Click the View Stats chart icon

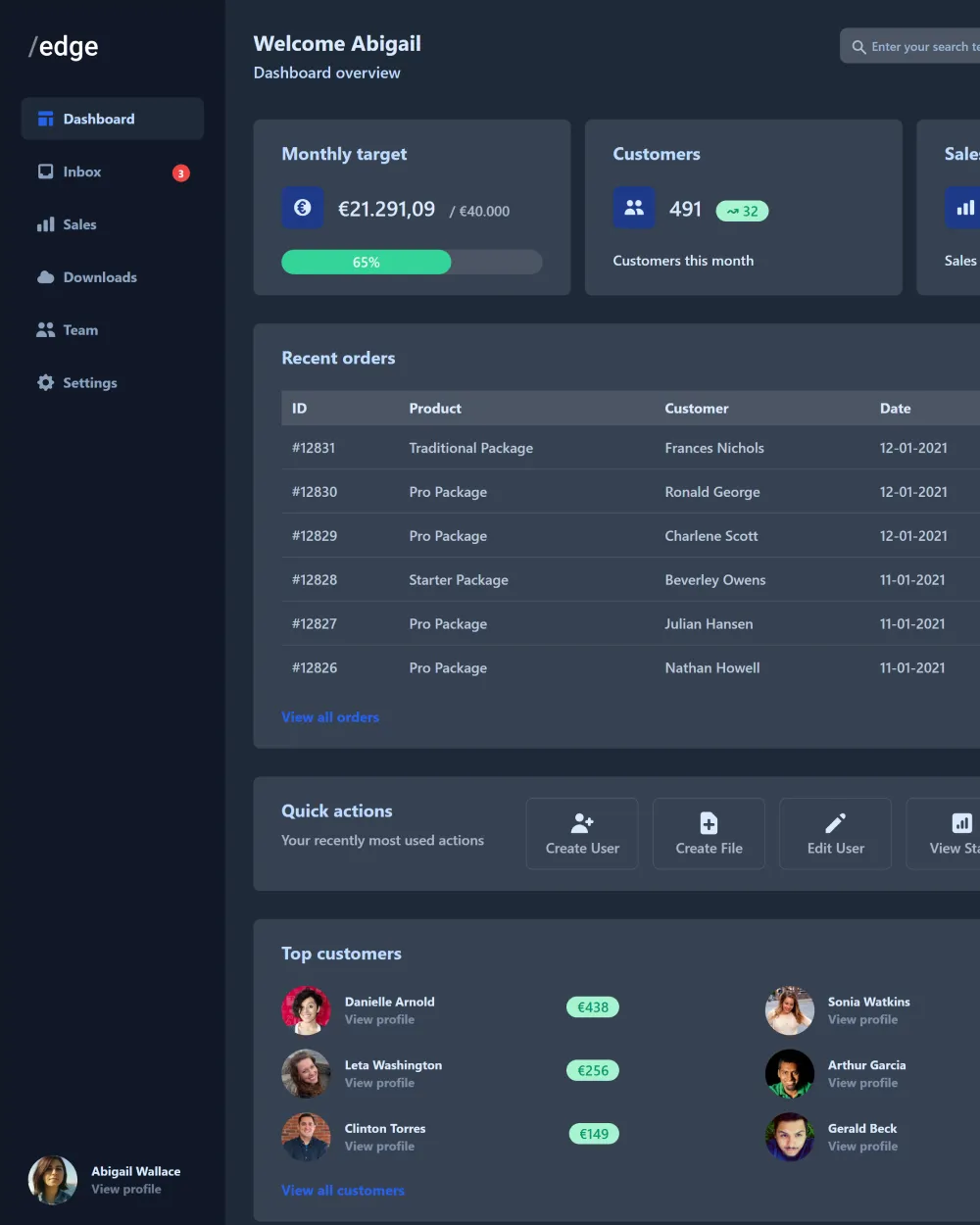[x=962, y=823]
